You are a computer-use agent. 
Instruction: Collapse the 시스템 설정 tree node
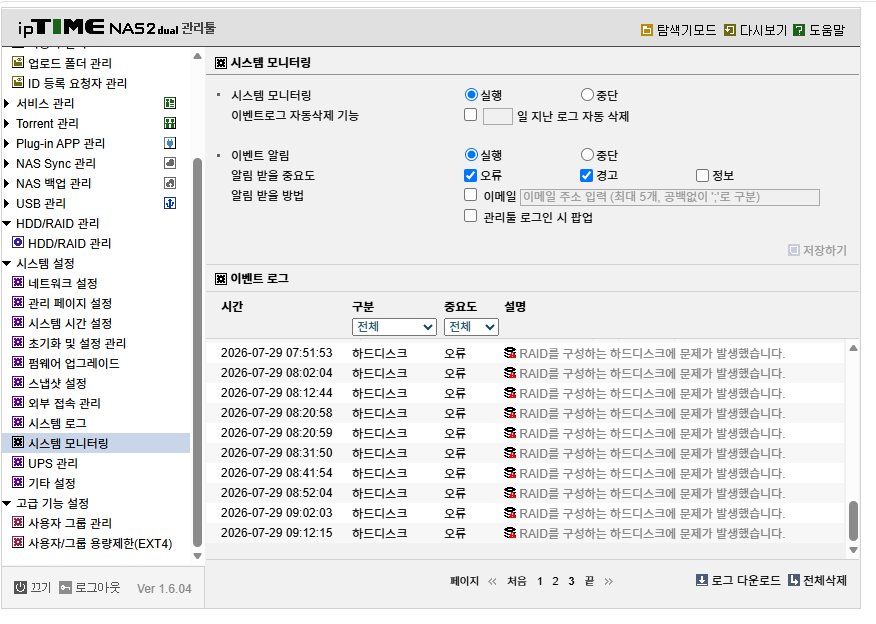pyautogui.click(x=7, y=263)
